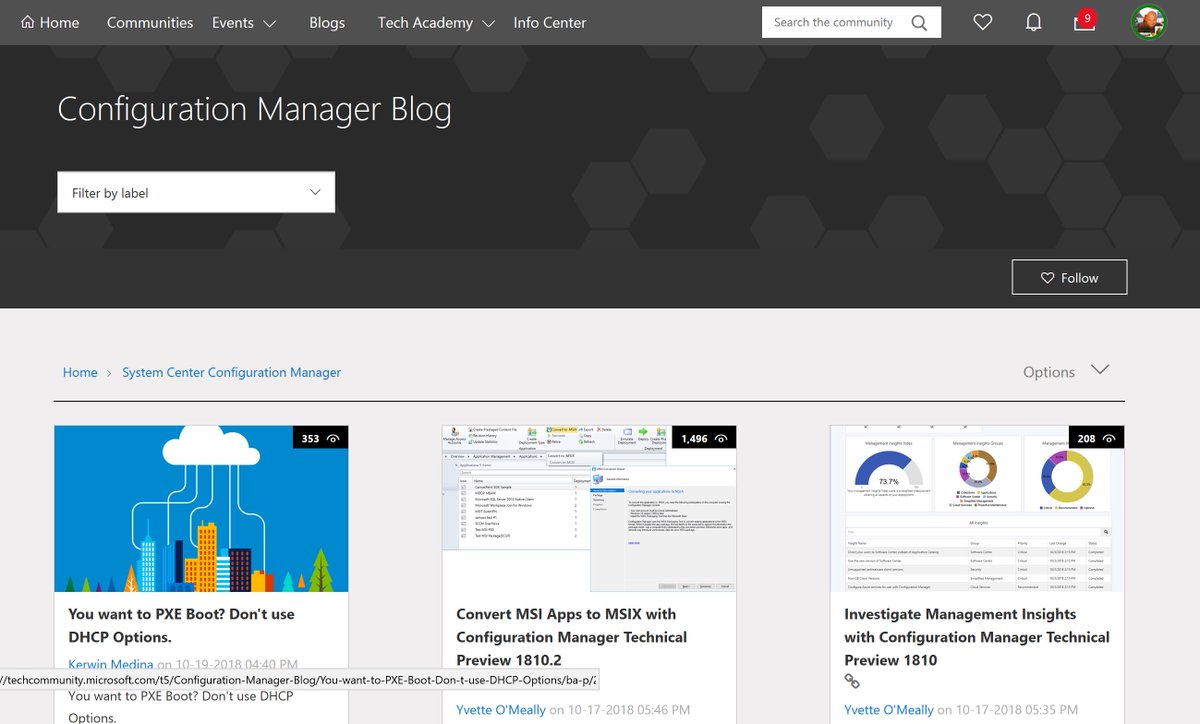Open Blogs in the top navigation

click(327, 22)
